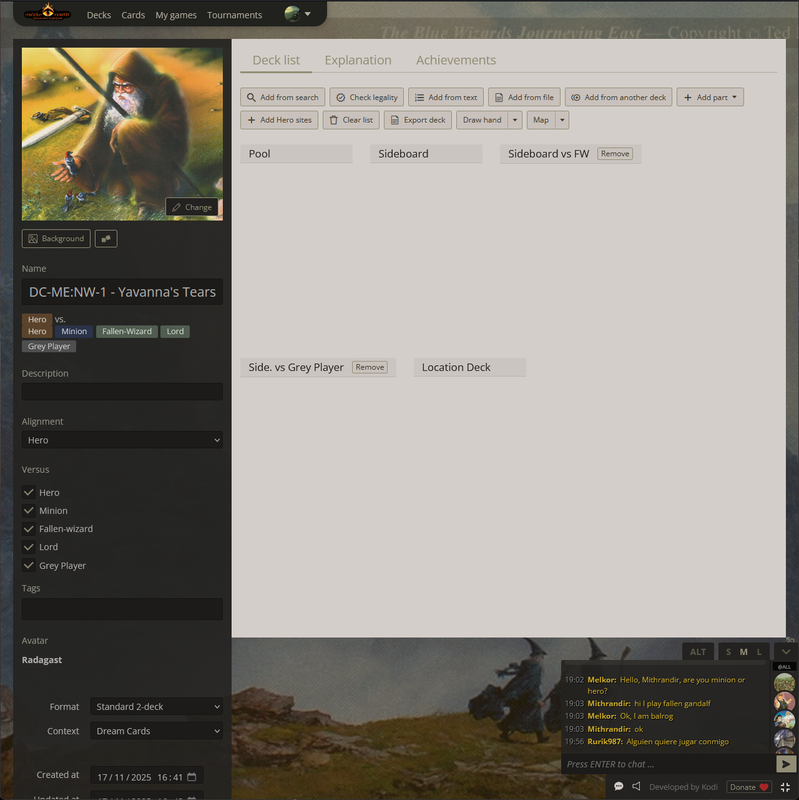
Task: Remove the Sideboard vs FW section
Action: coord(615,154)
